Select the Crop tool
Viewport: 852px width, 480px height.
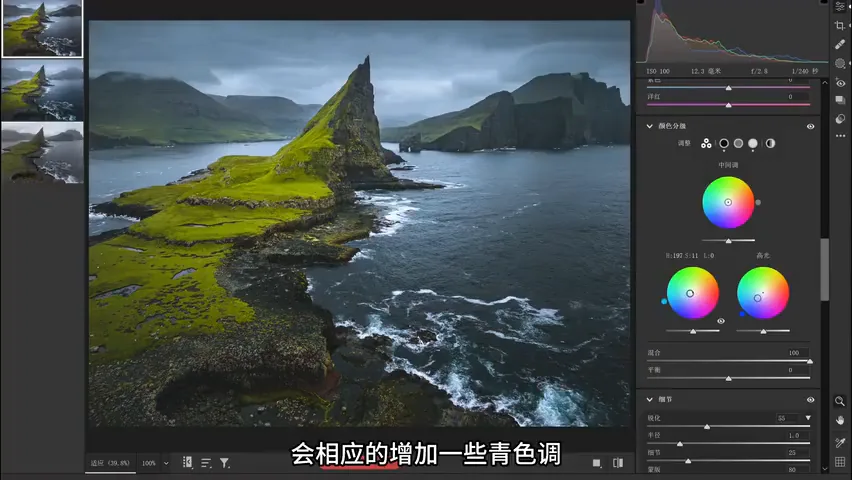[x=840, y=25]
